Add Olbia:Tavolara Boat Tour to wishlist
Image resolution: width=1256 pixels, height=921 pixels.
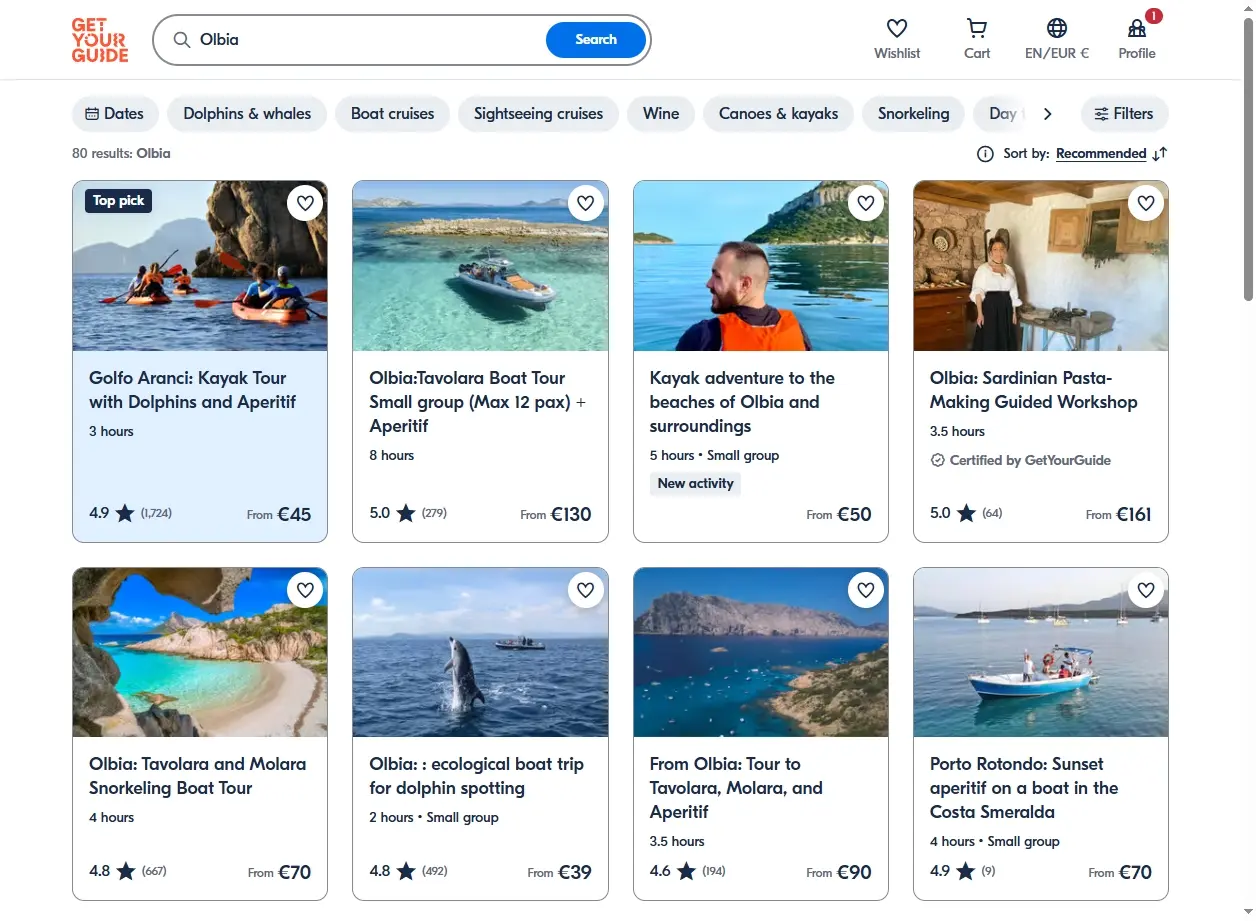coord(586,204)
